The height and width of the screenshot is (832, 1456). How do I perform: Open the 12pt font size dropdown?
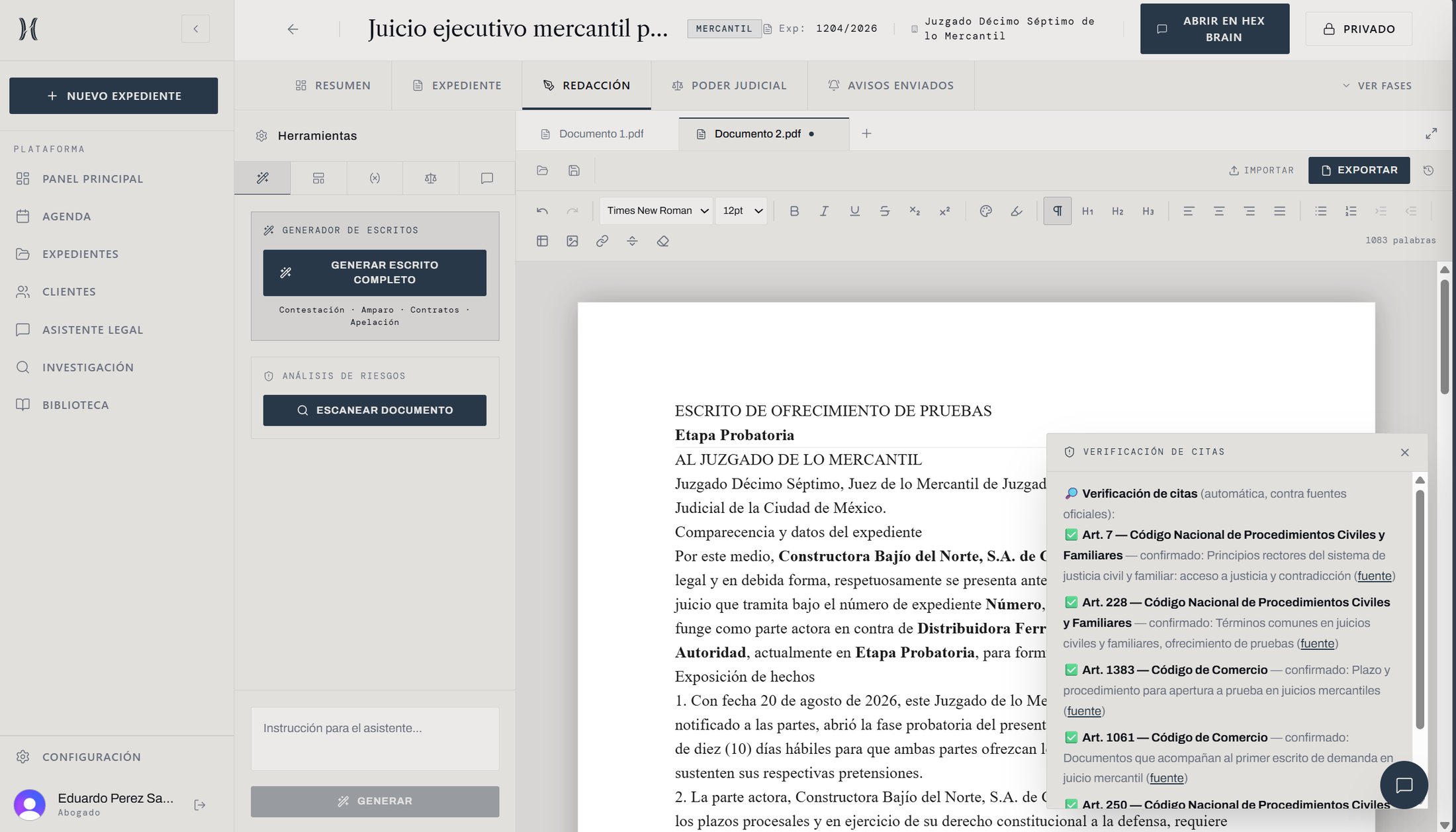tap(741, 210)
